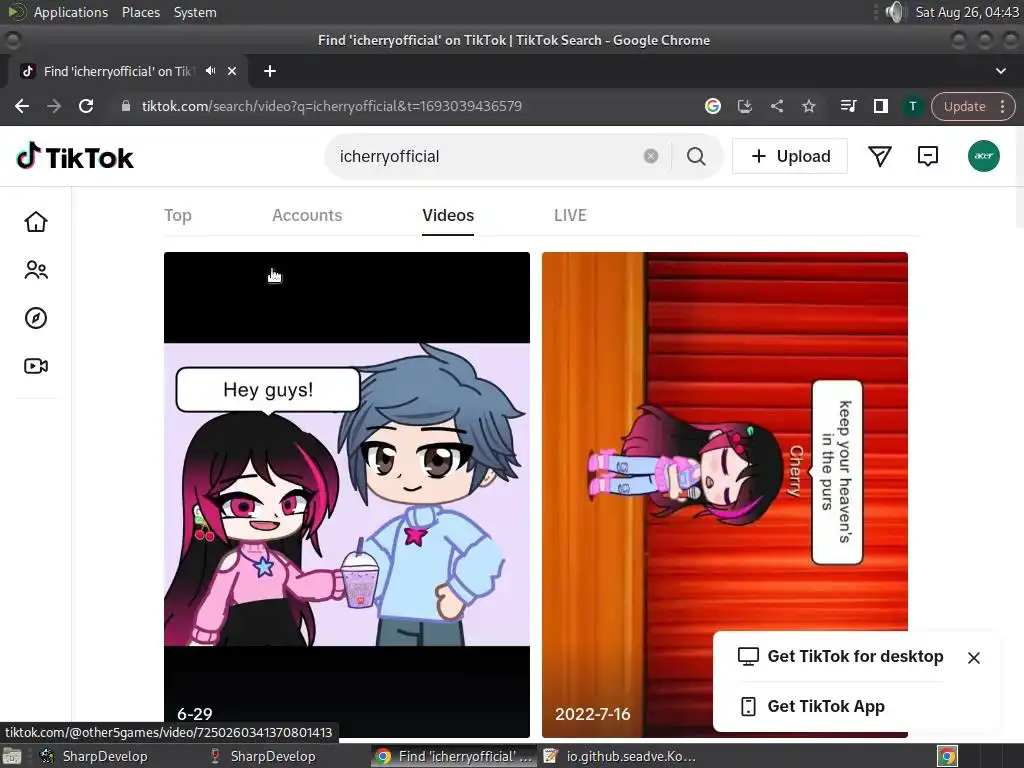Open the Places menu
1024x768 pixels.
[x=140, y=12]
